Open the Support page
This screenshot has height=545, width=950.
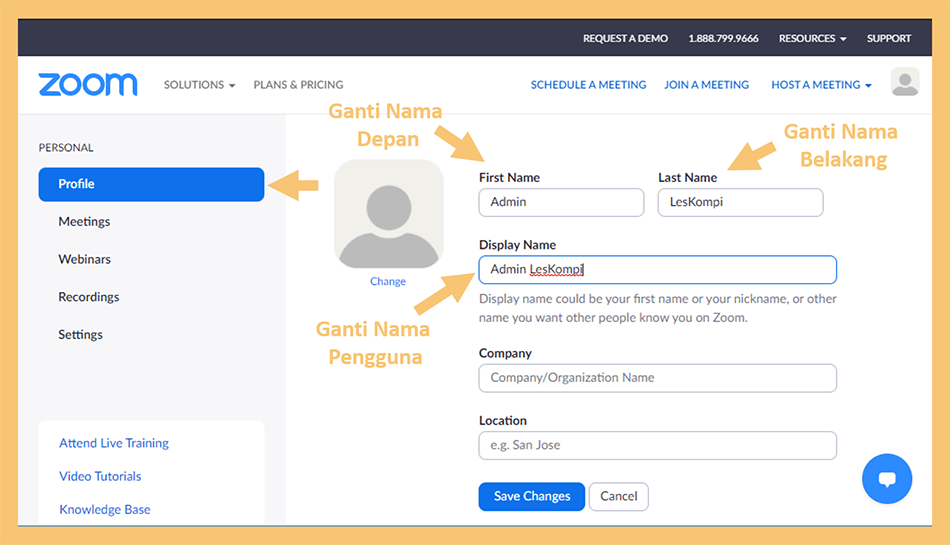pos(889,38)
